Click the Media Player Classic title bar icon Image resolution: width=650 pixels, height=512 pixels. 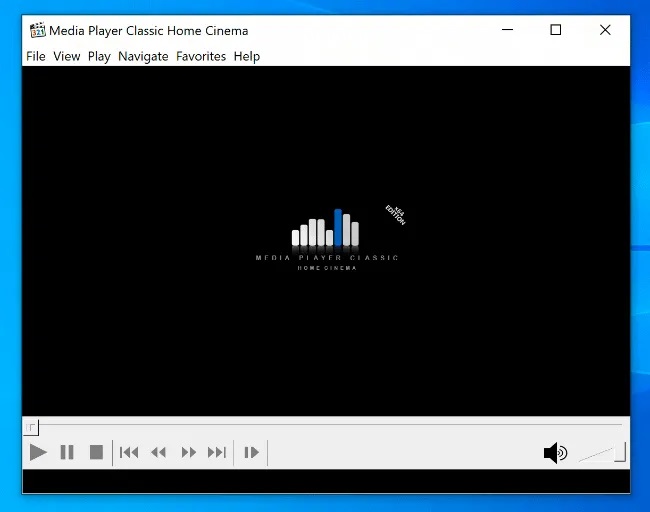(38, 30)
